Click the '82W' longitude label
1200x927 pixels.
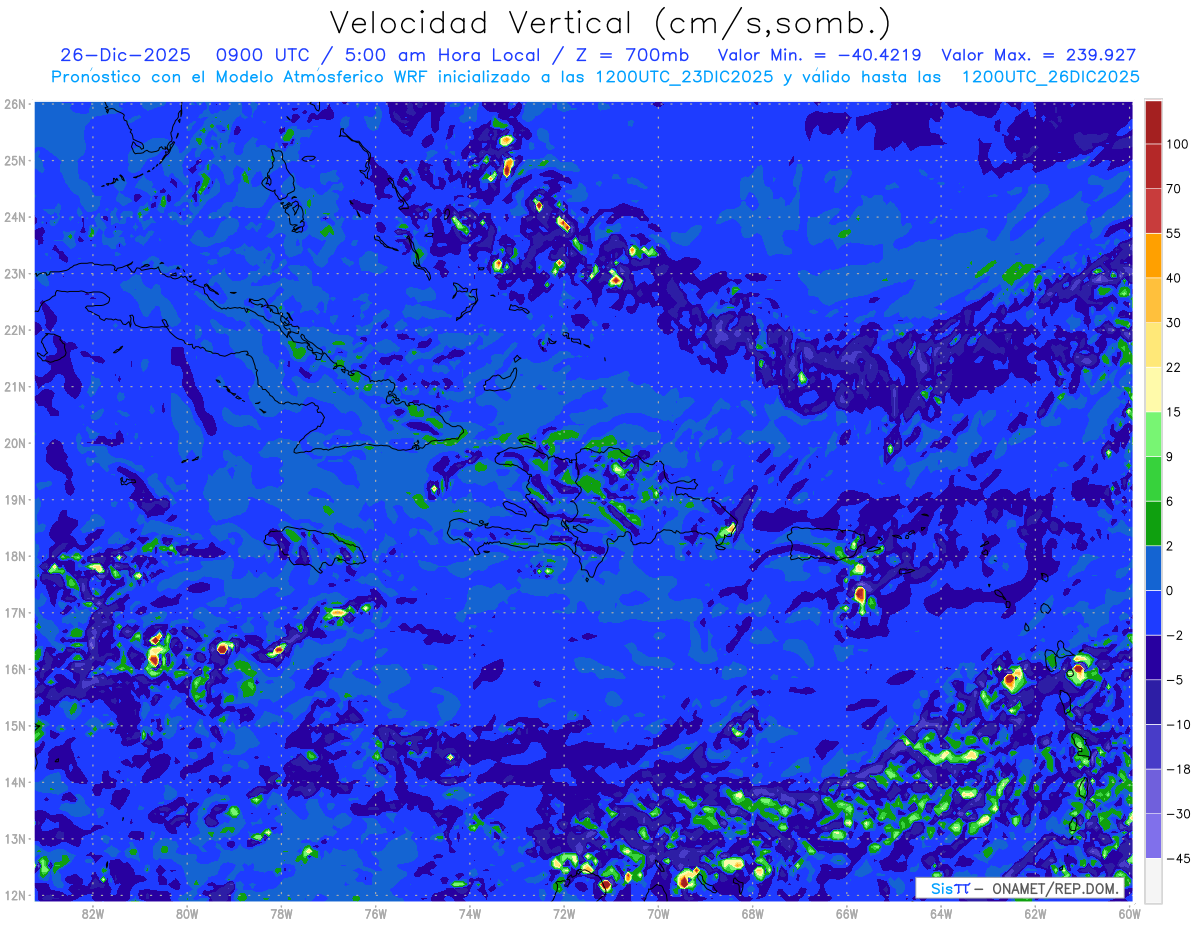tap(93, 913)
